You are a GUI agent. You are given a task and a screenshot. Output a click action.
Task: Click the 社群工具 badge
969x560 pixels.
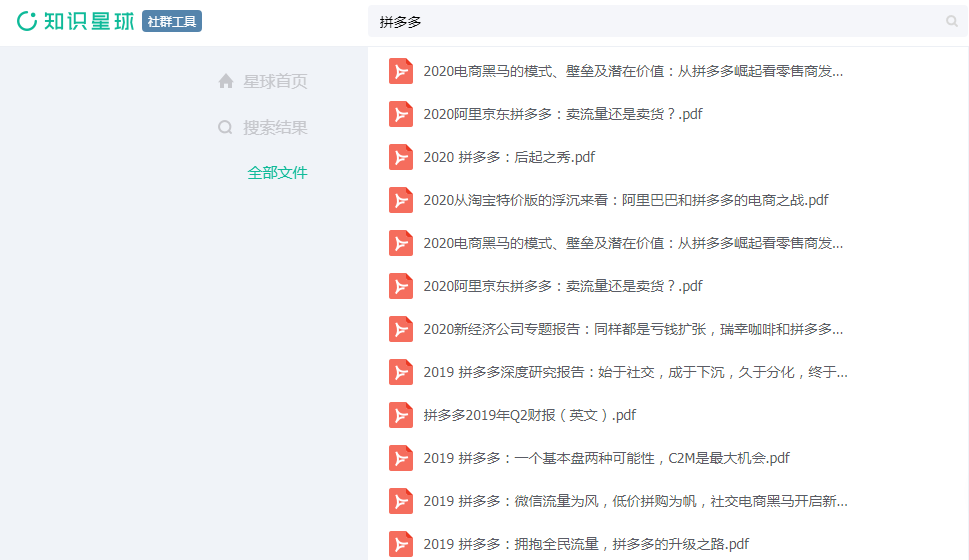pos(172,21)
